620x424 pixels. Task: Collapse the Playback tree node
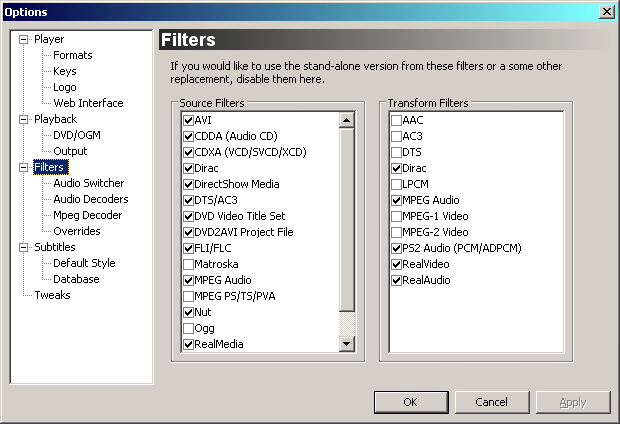click(x=24, y=120)
